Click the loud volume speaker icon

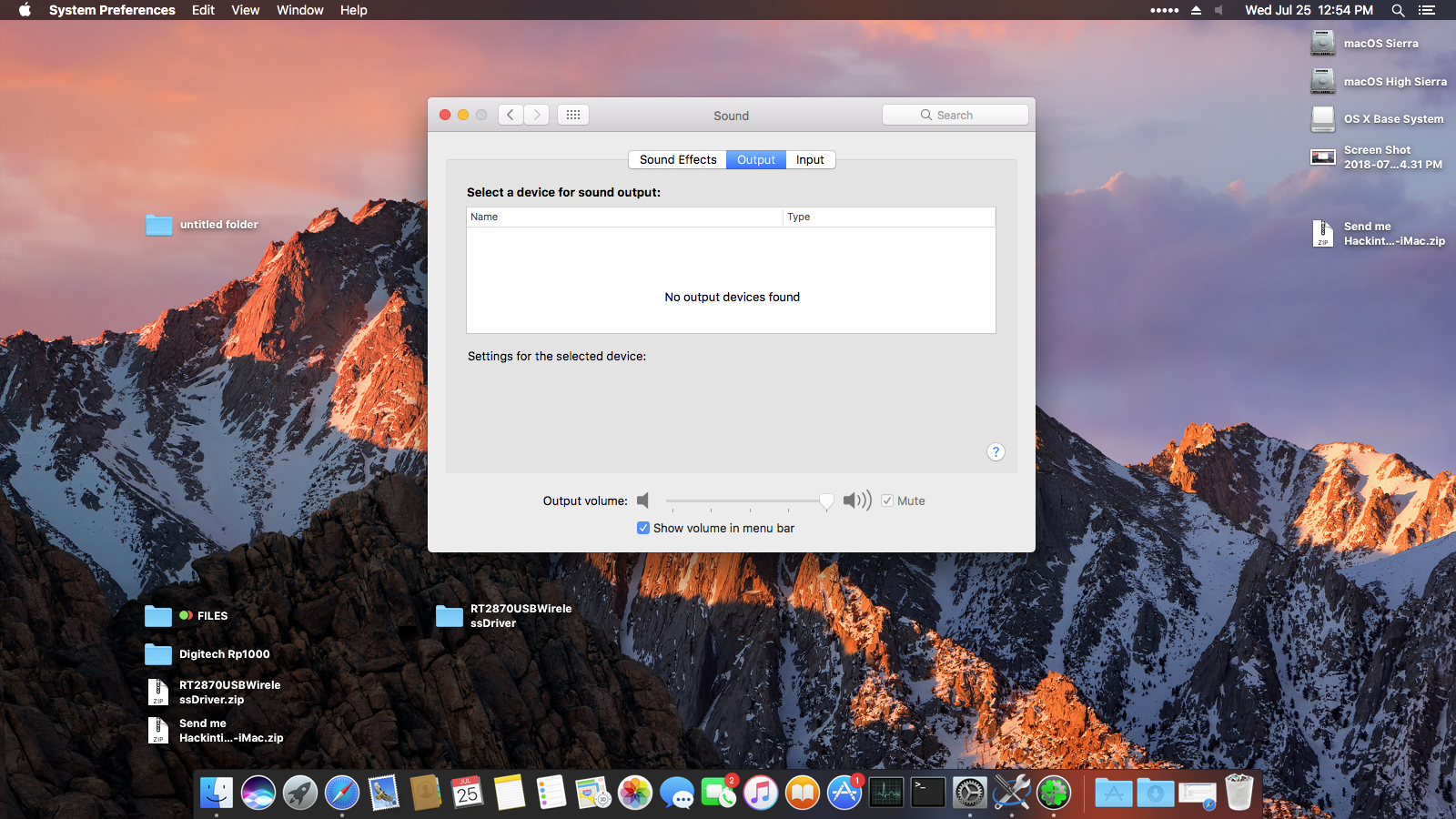click(856, 500)
